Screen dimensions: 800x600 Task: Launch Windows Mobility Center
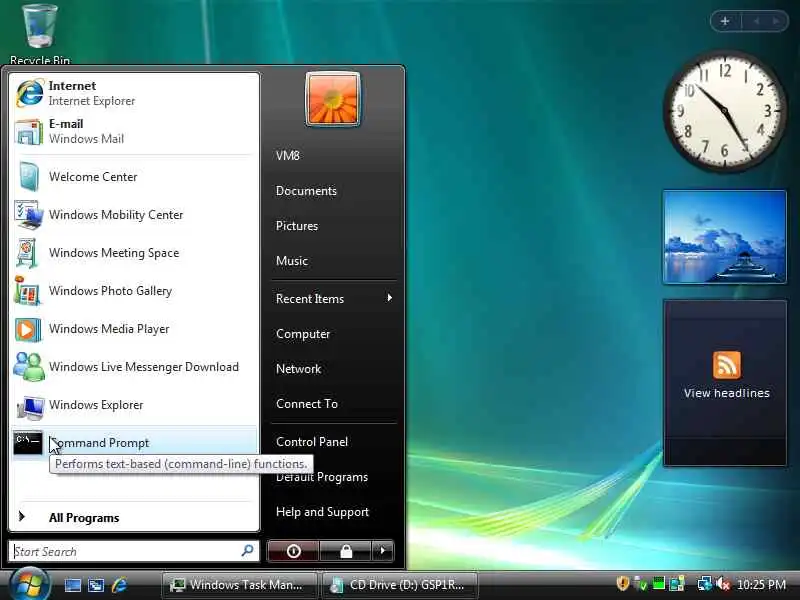click(135, 215)
